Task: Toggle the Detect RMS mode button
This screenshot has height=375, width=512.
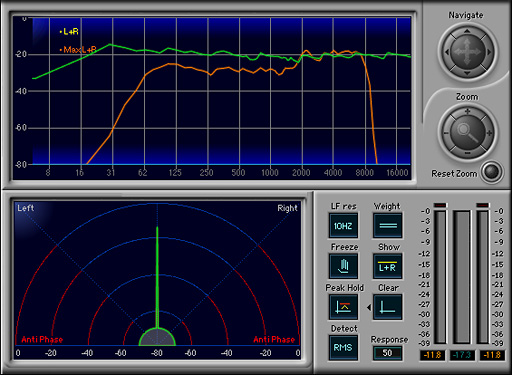Action: click(343, 348)
